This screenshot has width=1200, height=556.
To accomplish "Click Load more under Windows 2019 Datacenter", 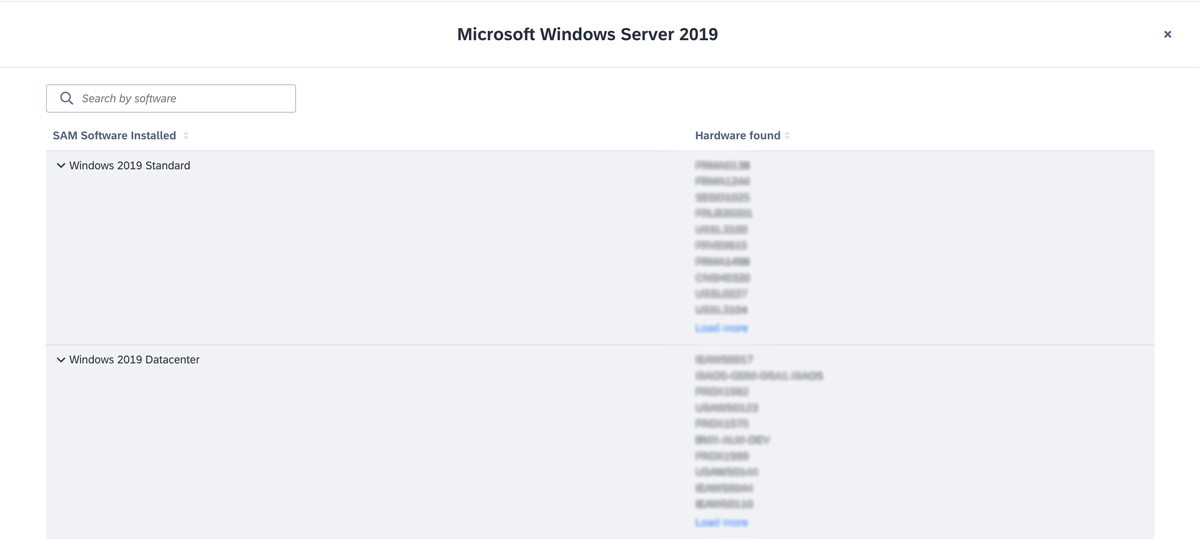I will point(721,522).
